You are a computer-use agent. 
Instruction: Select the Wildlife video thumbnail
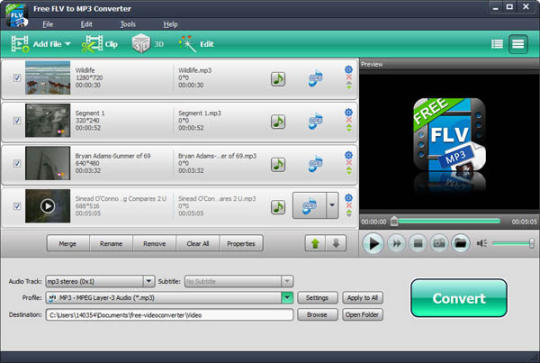(48, 78)
